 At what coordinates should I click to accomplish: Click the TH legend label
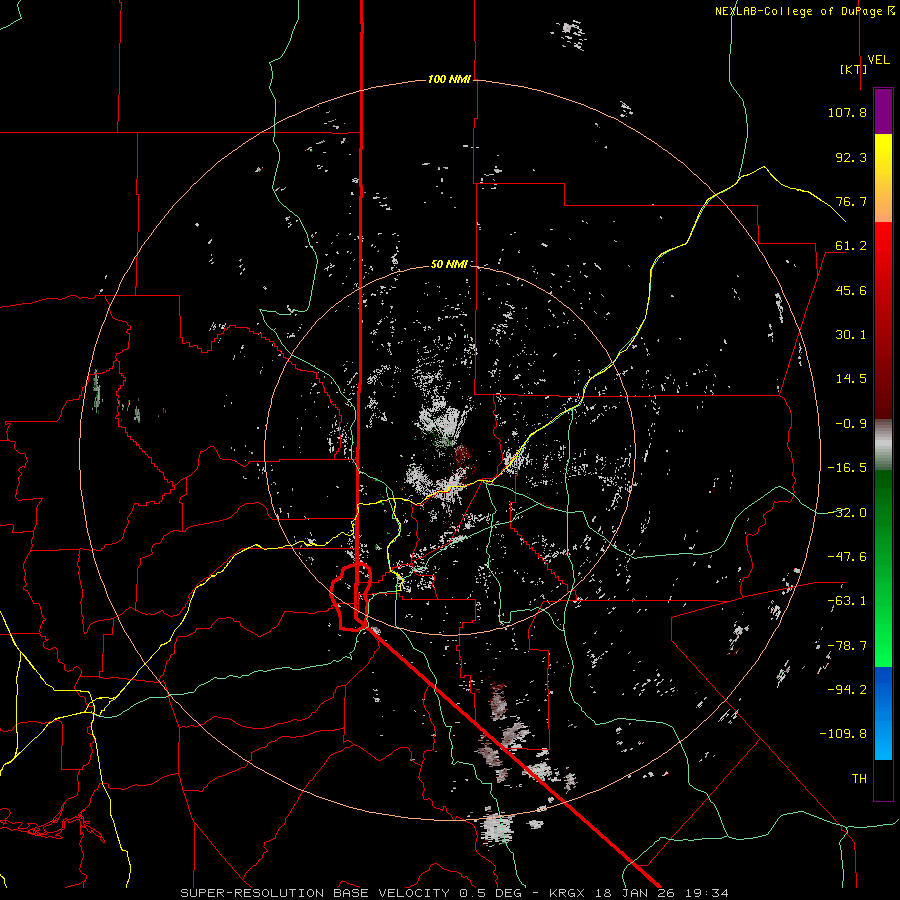[x=859, y=779]
